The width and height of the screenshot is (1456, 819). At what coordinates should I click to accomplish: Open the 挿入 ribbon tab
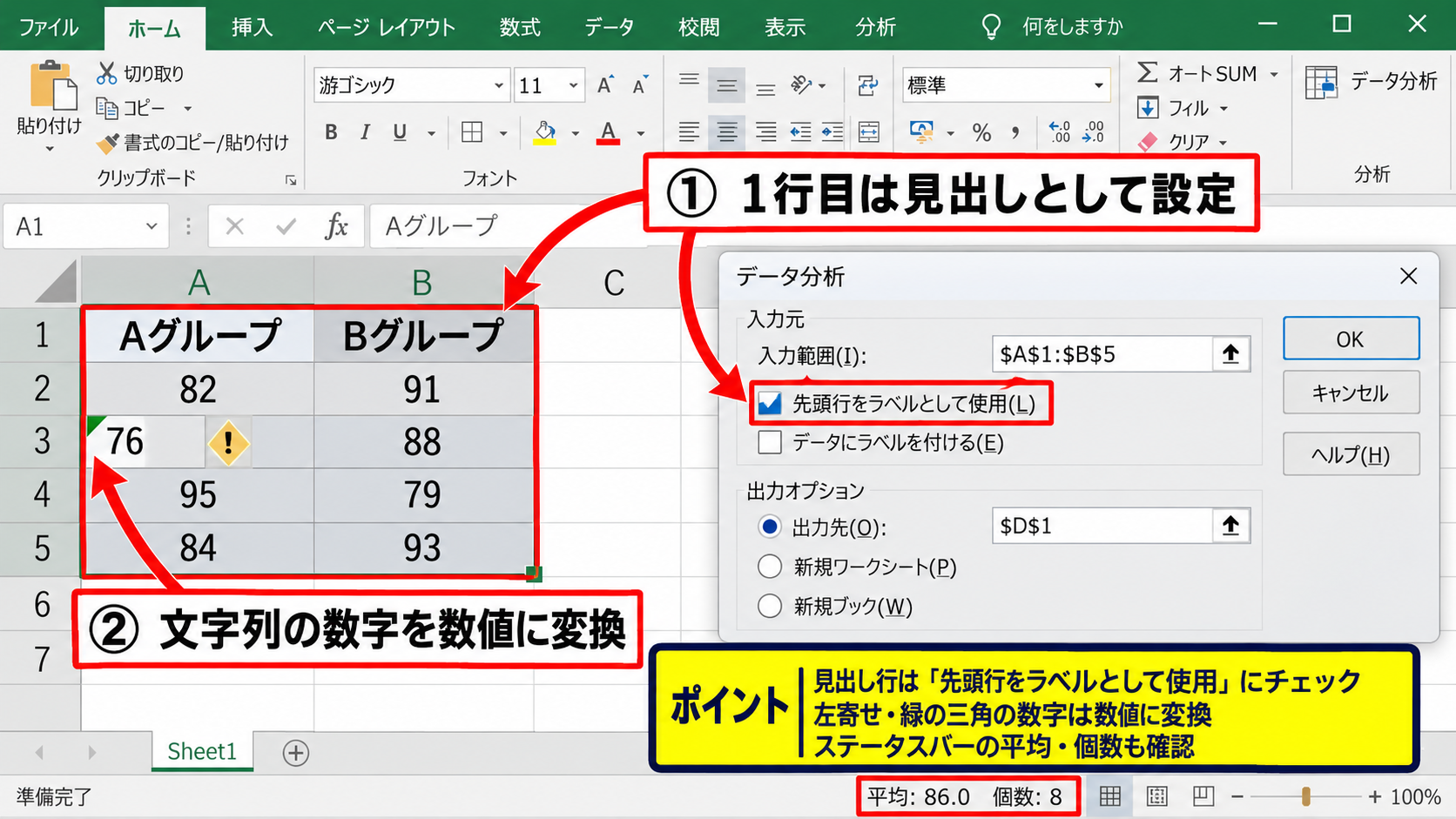pos(252,27)
